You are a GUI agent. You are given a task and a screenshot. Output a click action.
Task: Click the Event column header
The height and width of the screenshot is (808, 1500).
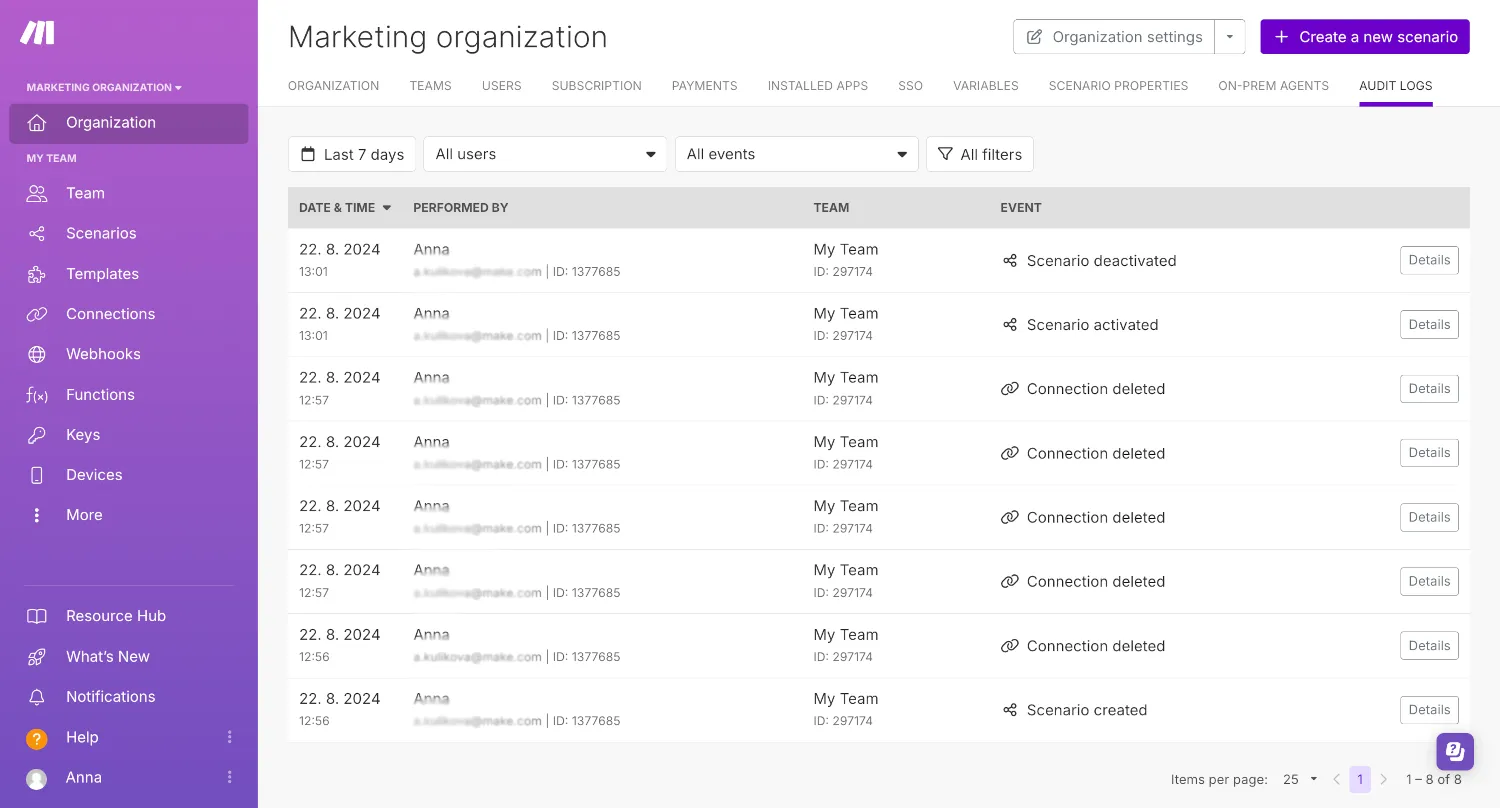point(1021,208)
